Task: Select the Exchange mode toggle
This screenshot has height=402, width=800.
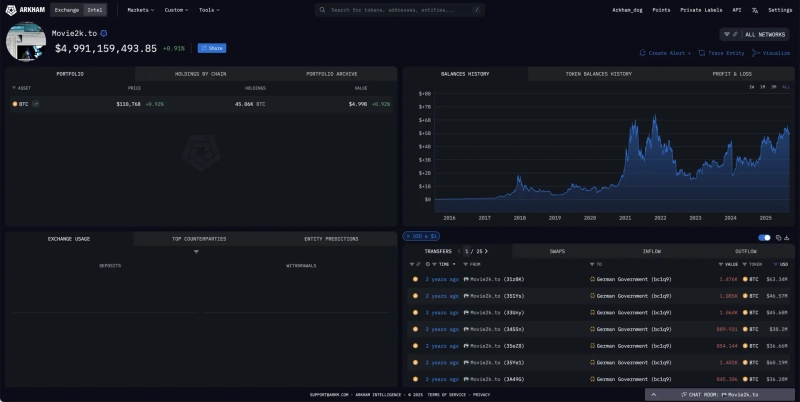Action: 67,10
